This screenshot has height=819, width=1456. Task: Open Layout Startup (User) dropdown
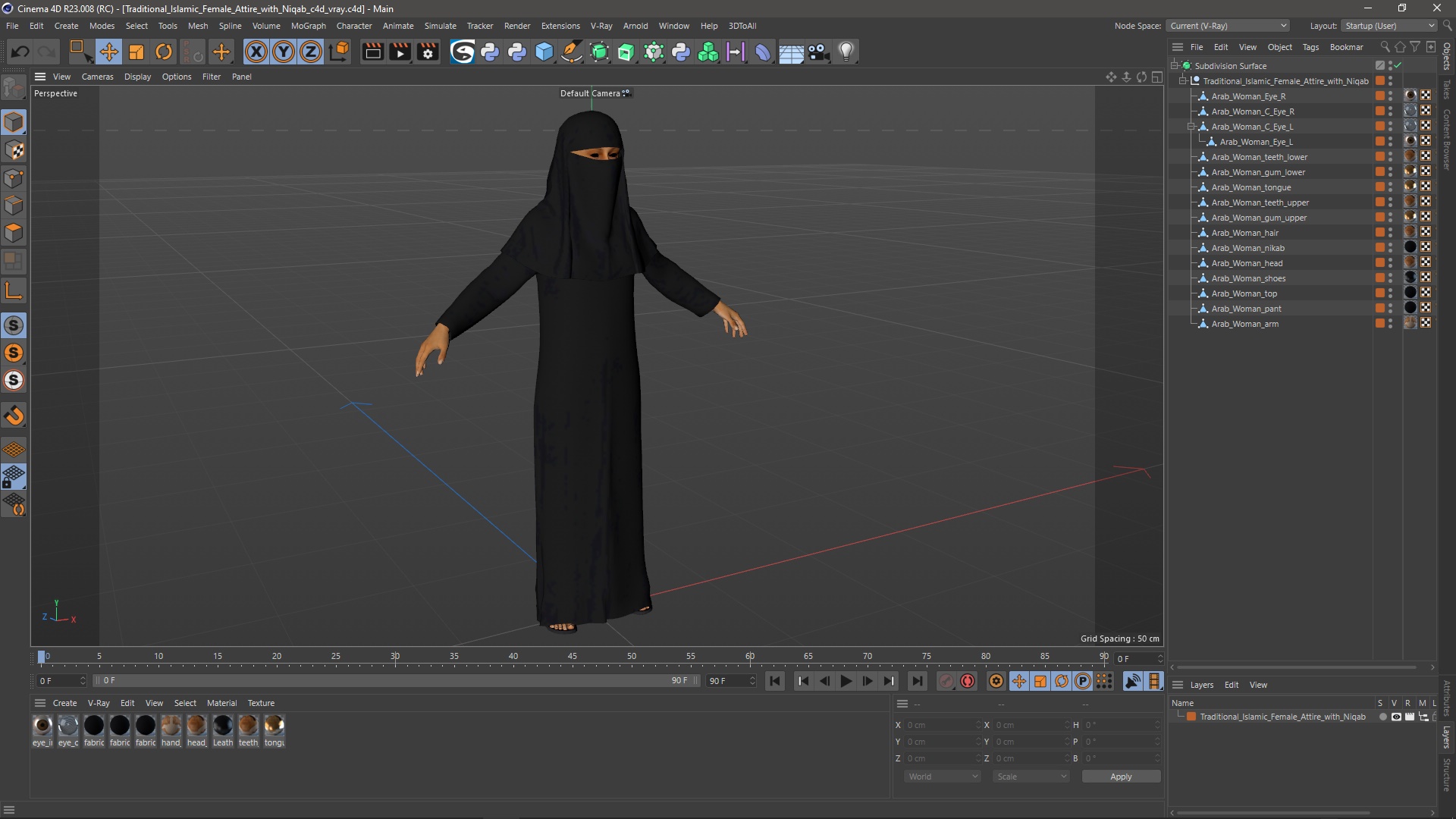coord(1389,26)
